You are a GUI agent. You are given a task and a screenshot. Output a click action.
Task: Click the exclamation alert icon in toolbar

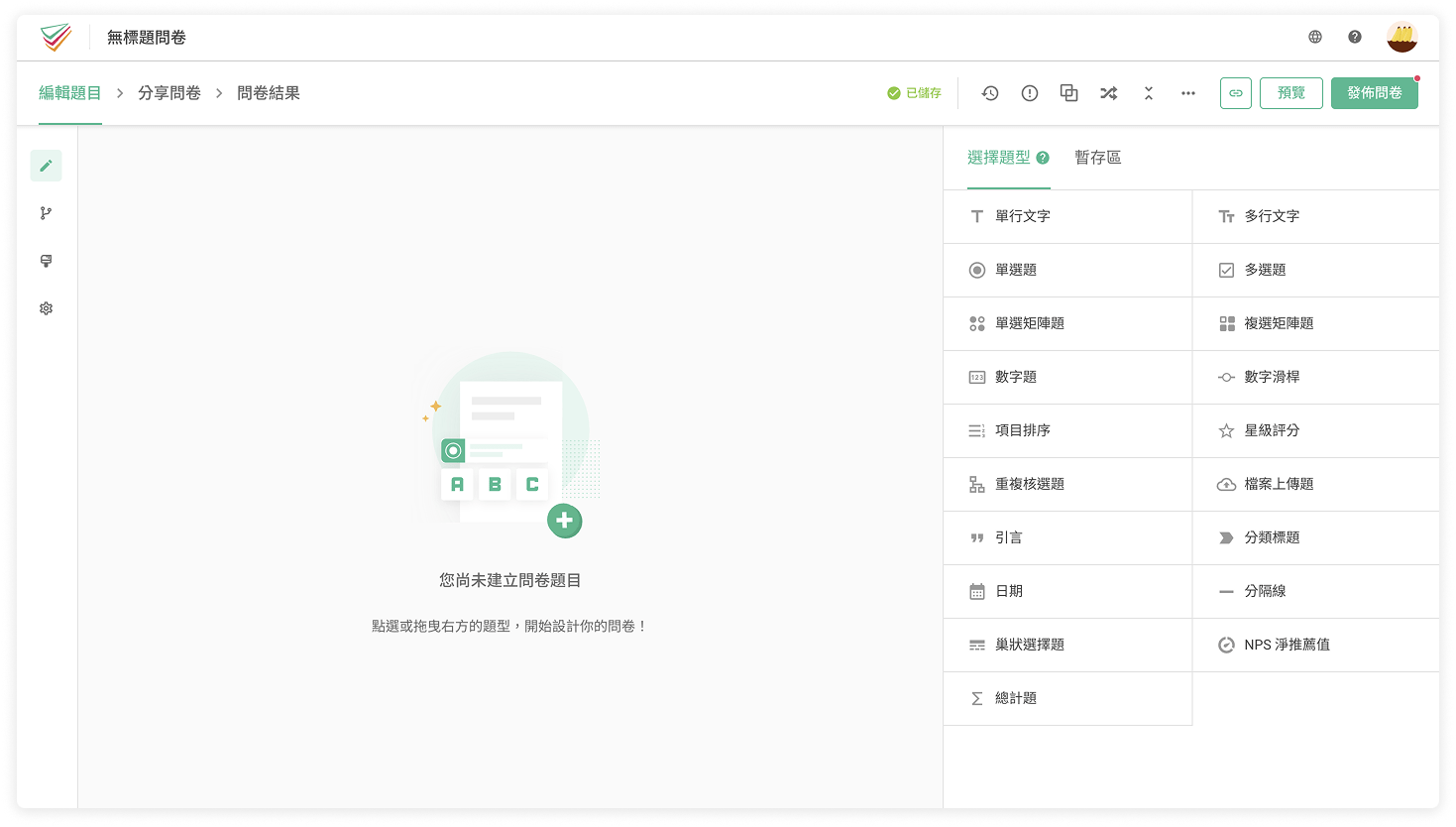(1030, 93)
